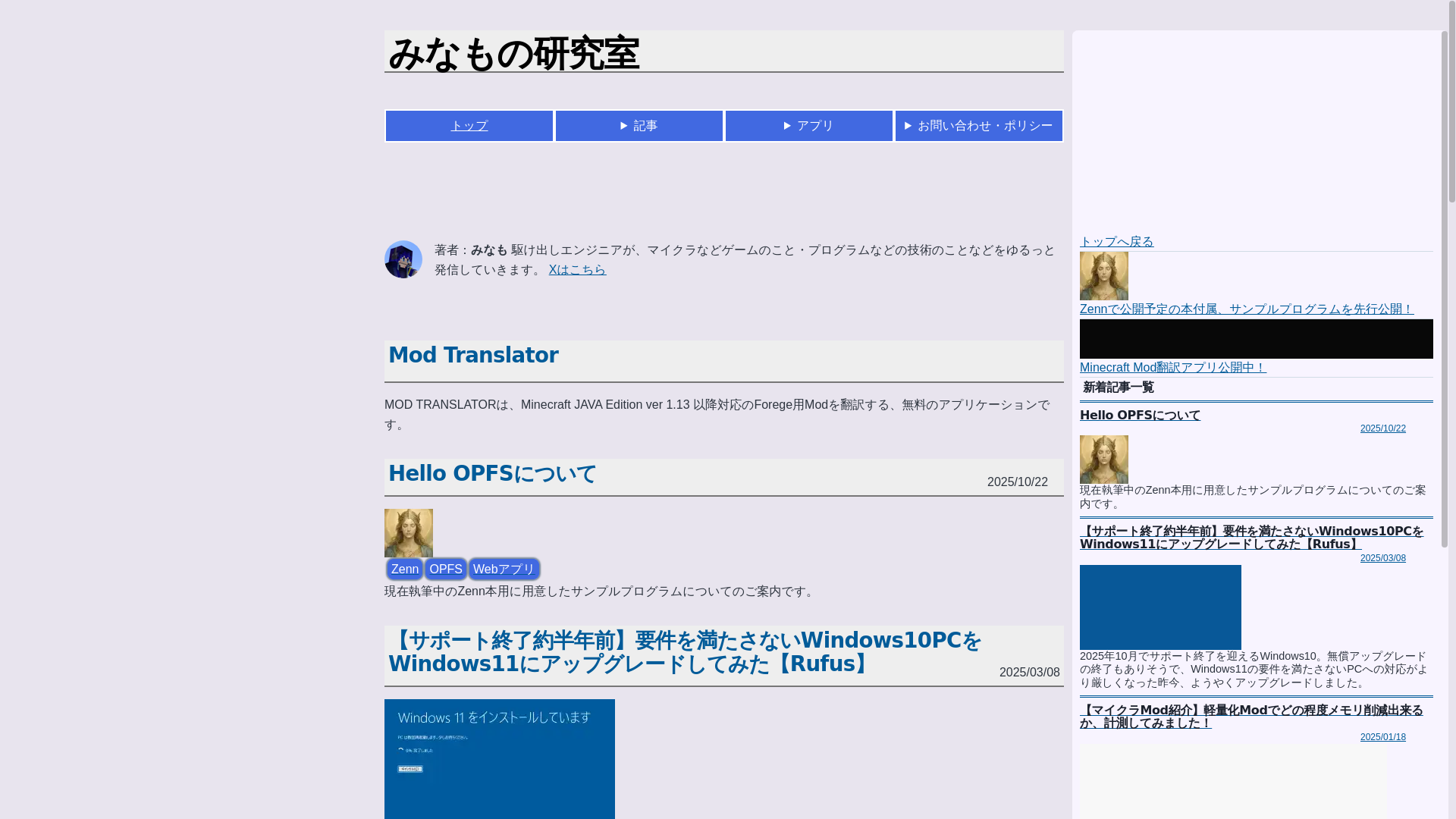Screen dimensions: 1456x819
Task: Expand the お問い合わせ・ポリシー menu
Action: point(978,126)
